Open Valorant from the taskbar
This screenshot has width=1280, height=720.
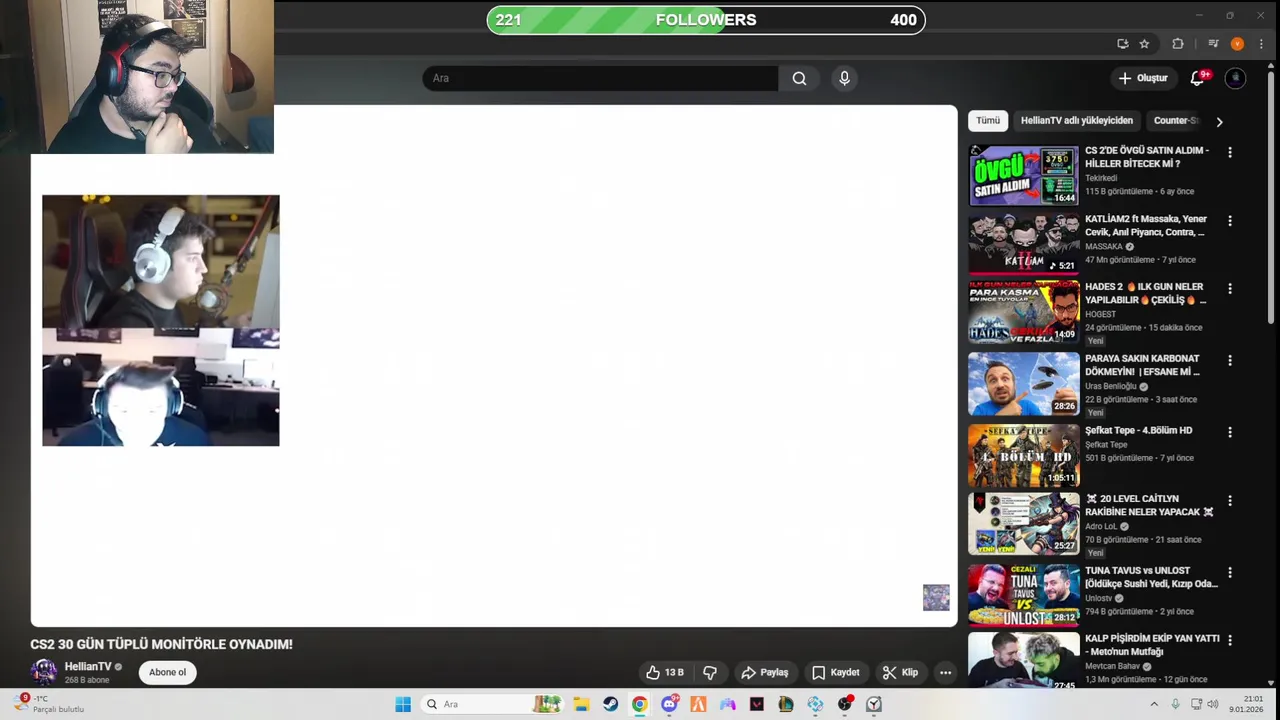[757, 704]
